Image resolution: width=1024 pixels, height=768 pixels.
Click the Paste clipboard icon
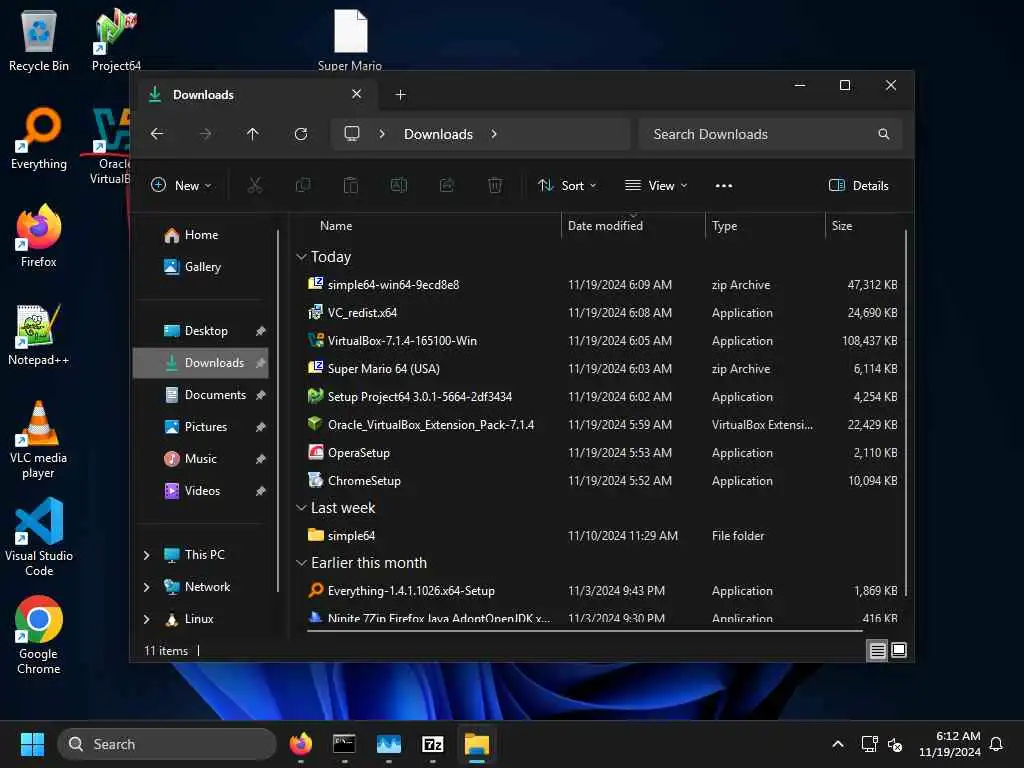(351, 185)
